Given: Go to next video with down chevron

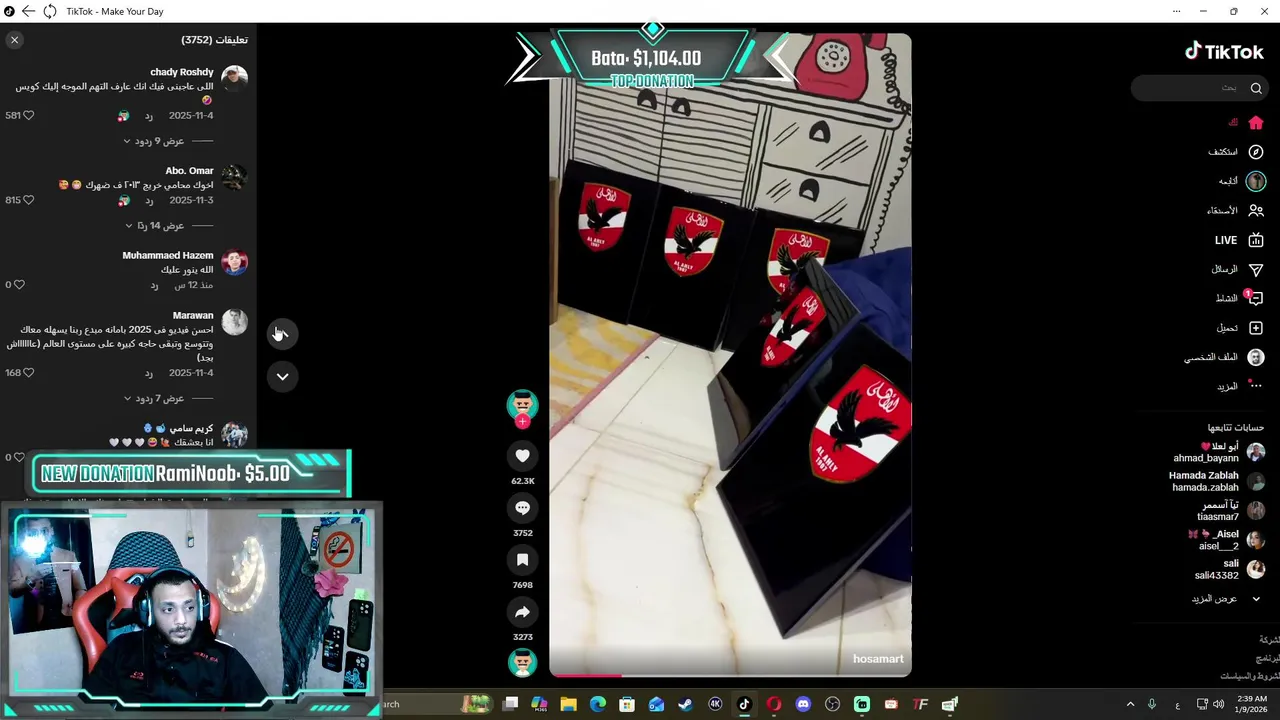Looking at the screenshot, I should [x=282, y=377].
